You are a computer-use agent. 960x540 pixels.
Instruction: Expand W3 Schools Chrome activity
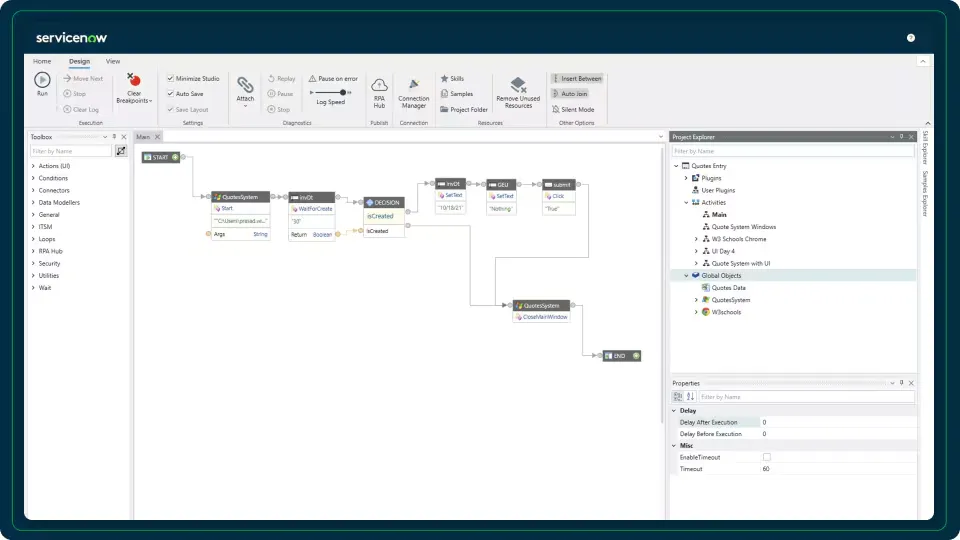point(696,239)
